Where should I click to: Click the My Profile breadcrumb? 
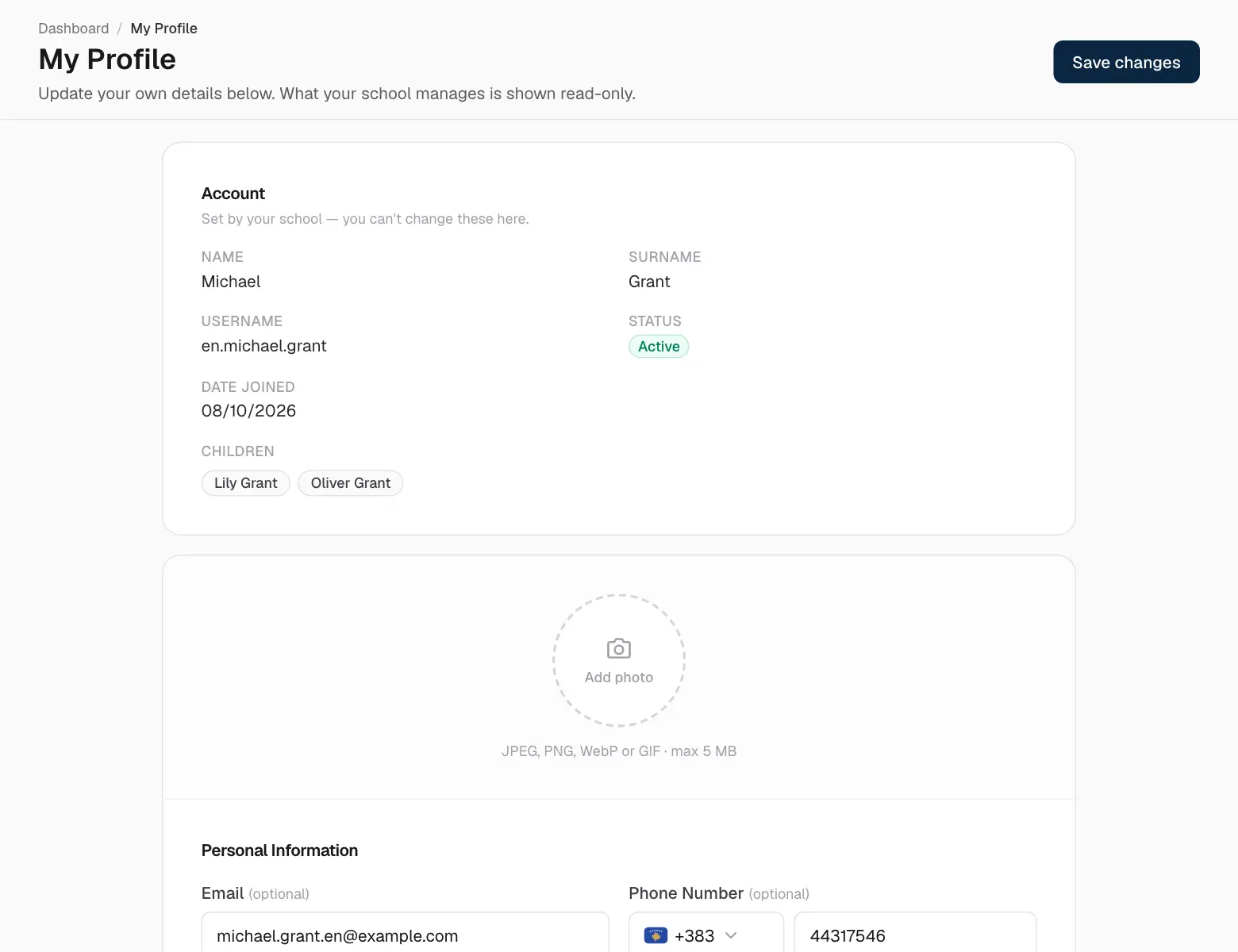pos(164,29)
